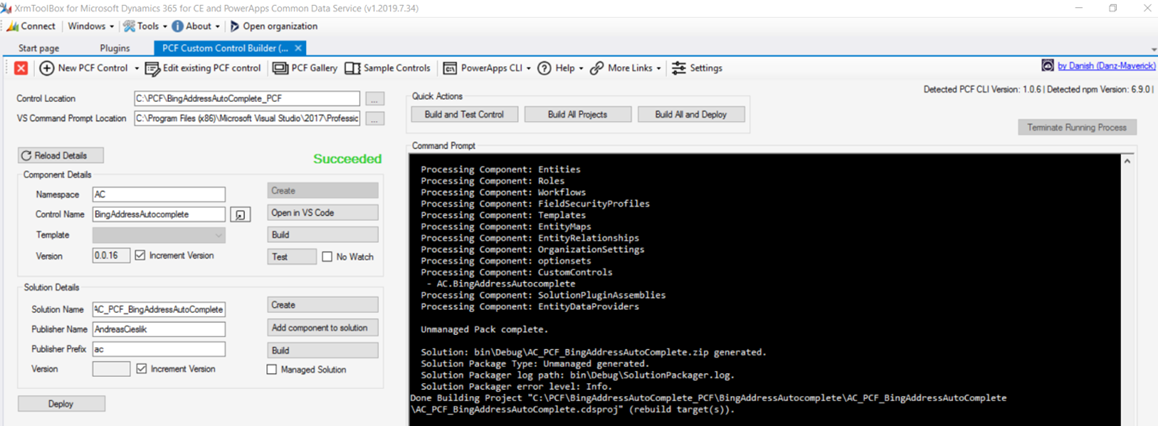This screenshot has width=1158, height=426.
Task: Open the PCF Gallery
Action: pos(305,68)
